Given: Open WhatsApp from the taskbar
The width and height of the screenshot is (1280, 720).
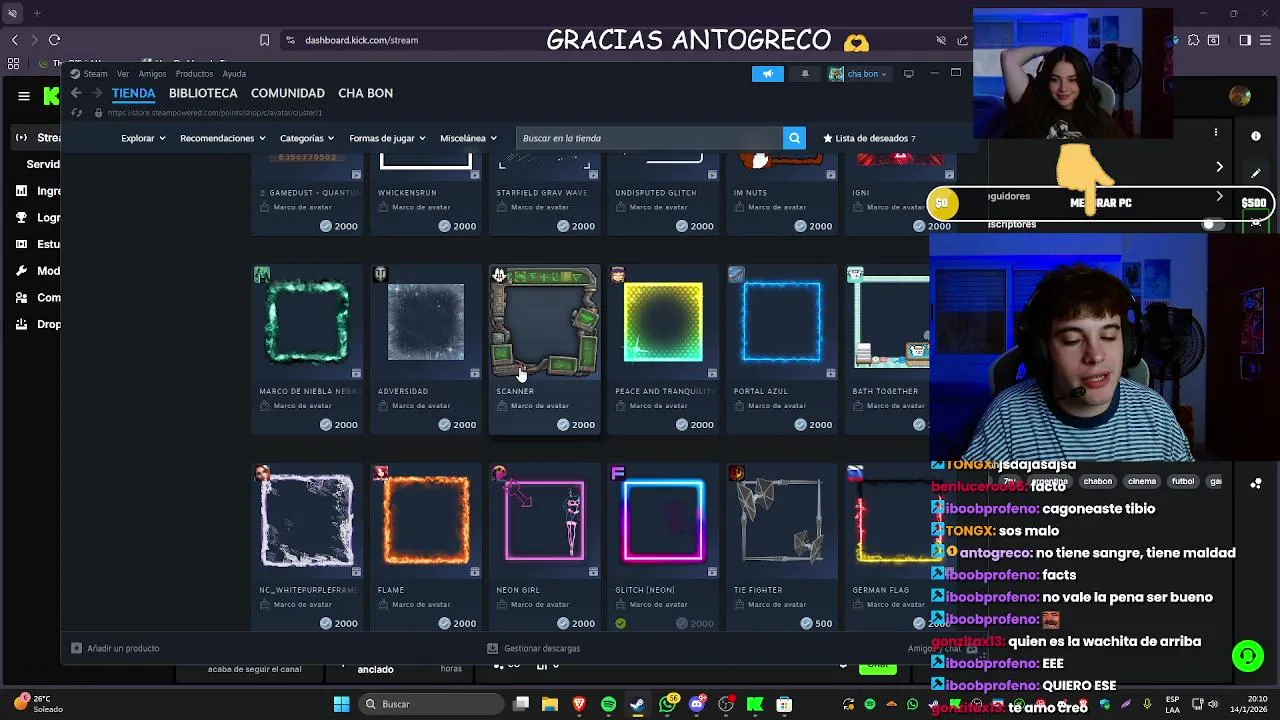Looking at the screenshot, I should click(x=668, y=704).
